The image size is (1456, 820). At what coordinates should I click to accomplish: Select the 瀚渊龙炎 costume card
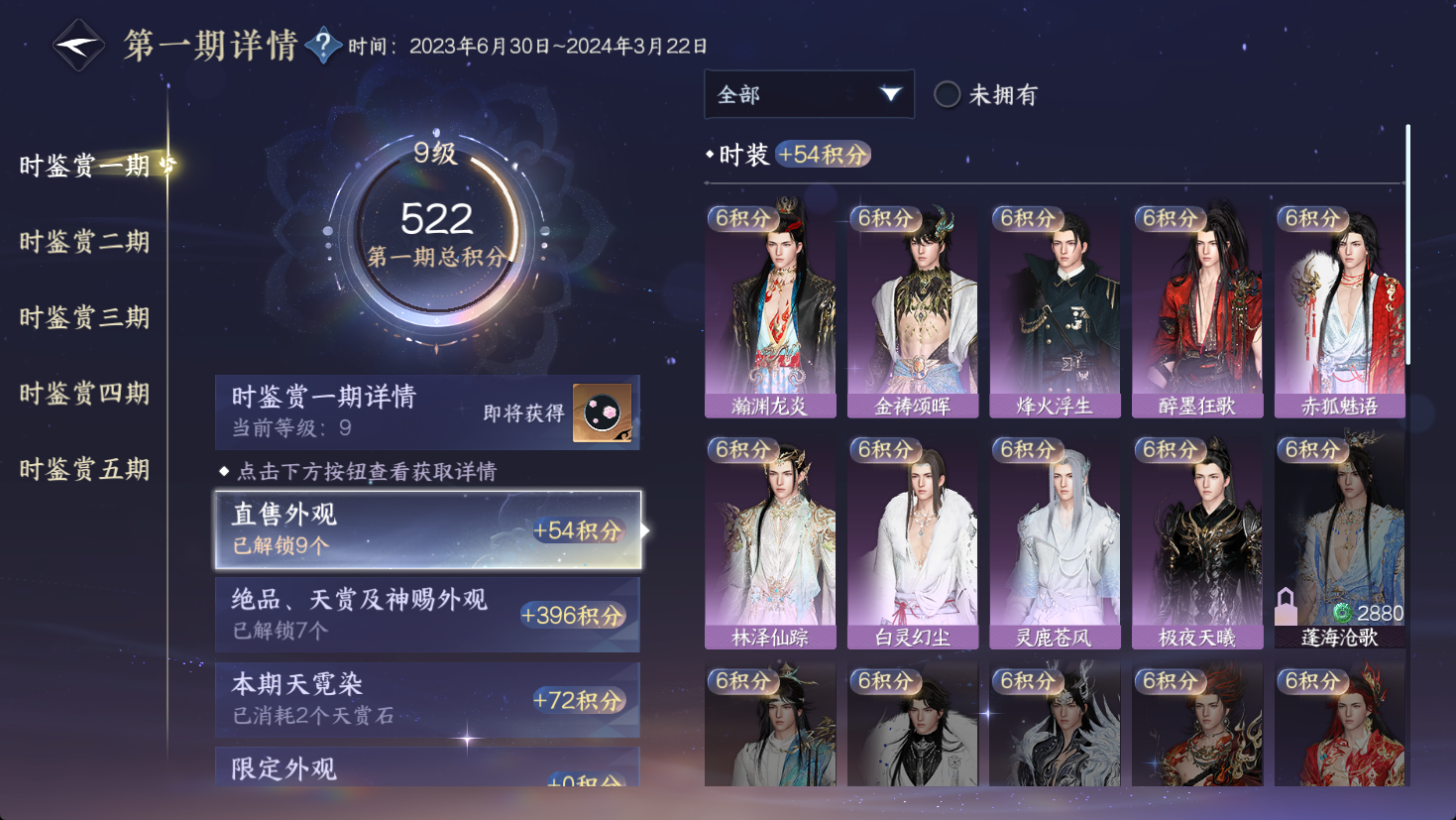pyautogui.click(x=770, y=310)
